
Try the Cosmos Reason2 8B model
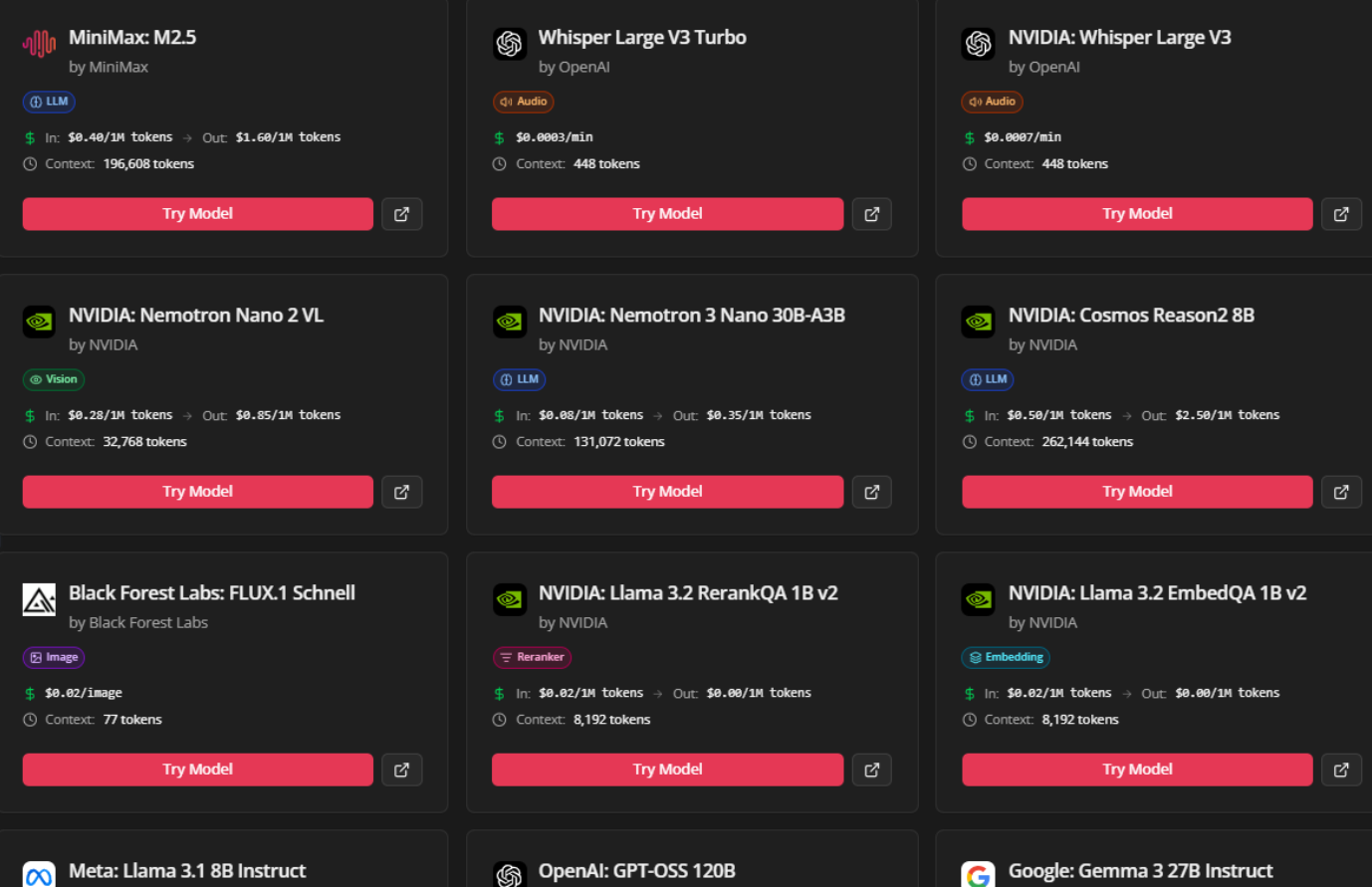1137,492
